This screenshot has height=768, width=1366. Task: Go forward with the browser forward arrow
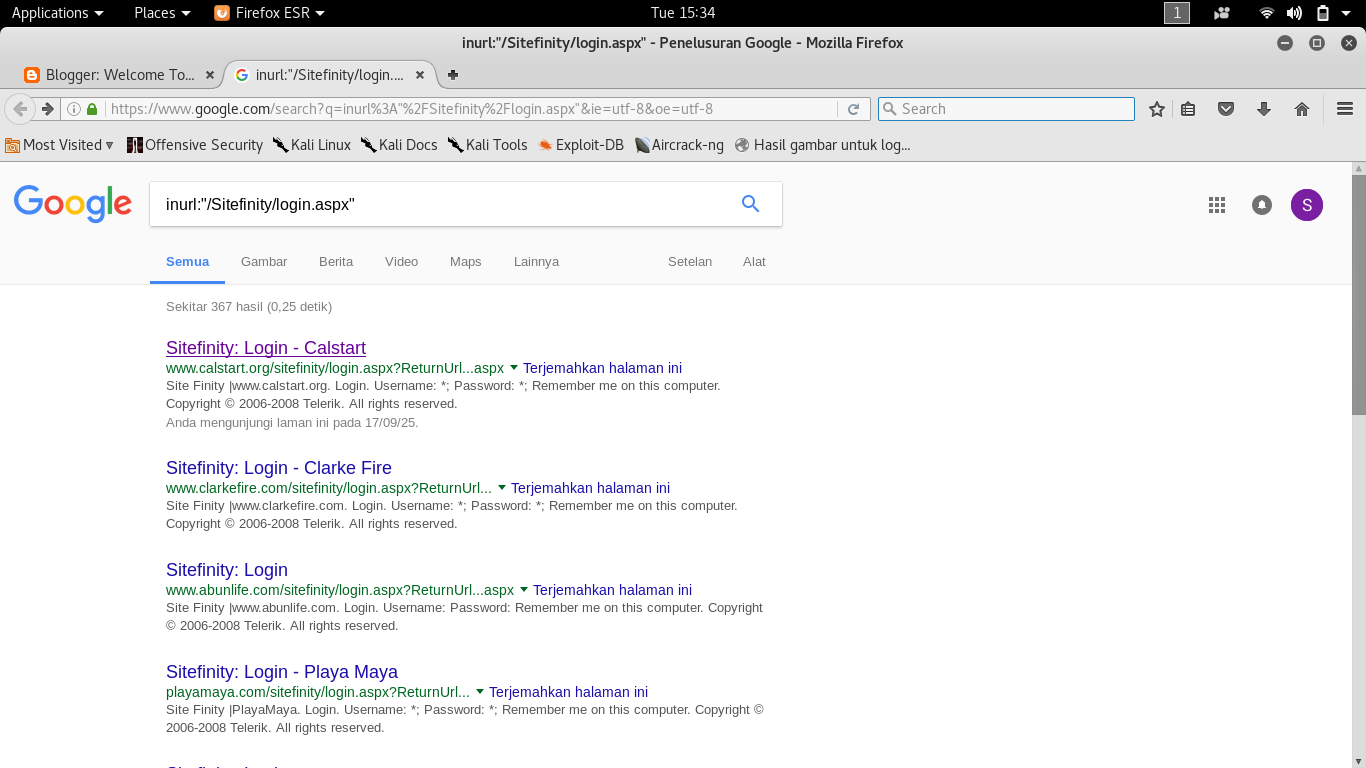[47, 109]
